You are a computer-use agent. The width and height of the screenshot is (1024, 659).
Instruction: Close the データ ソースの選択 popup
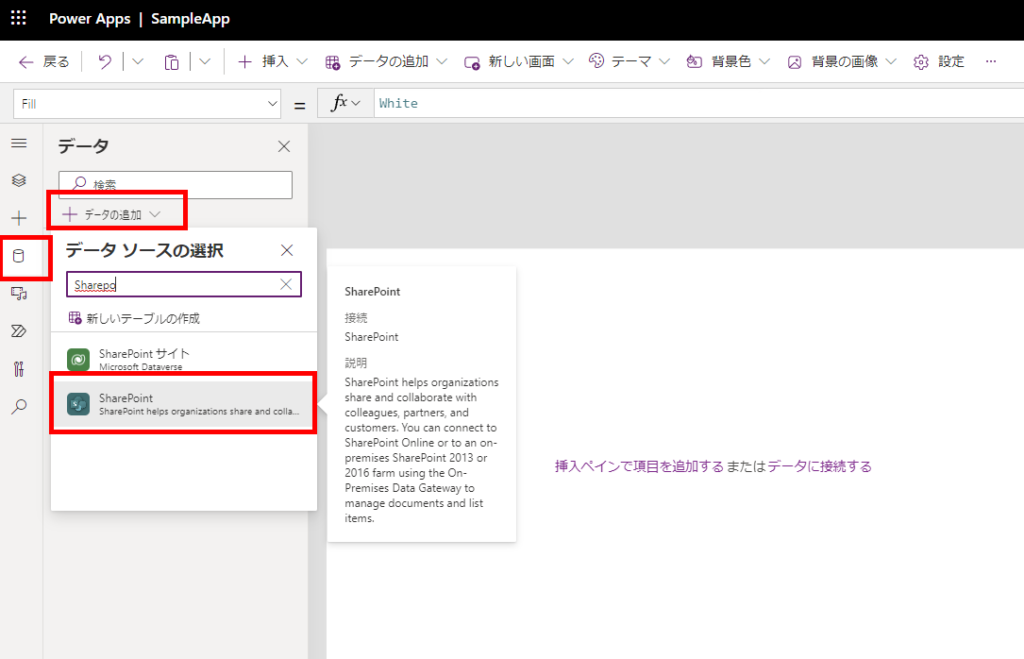click(287, 250)
